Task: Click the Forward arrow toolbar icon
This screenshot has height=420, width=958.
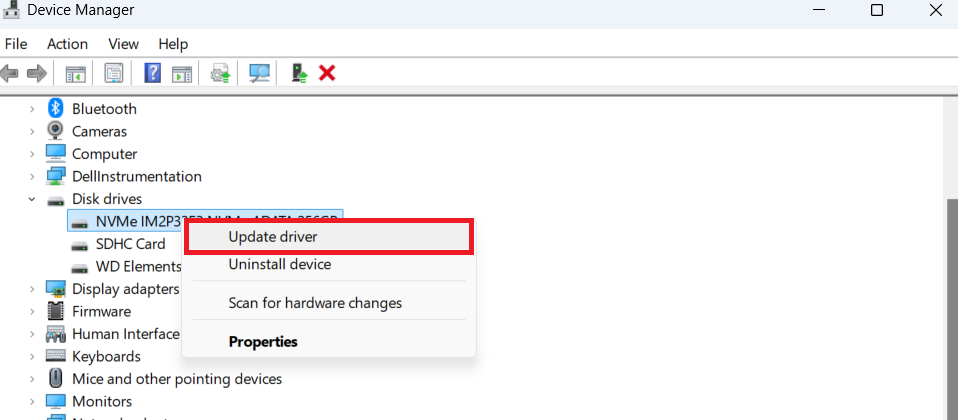Action: click(37, 73)
